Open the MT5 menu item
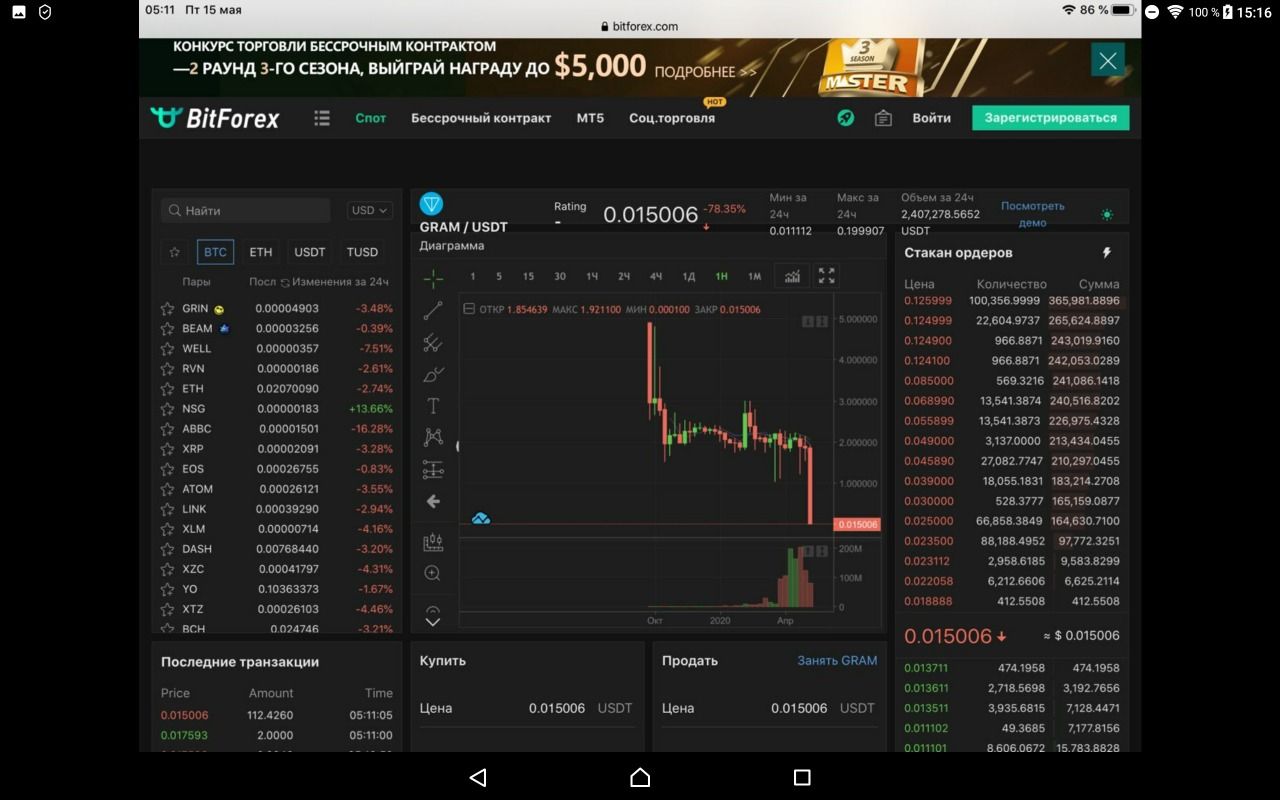This screenshot has height=800, width=1280. (590, 118)
